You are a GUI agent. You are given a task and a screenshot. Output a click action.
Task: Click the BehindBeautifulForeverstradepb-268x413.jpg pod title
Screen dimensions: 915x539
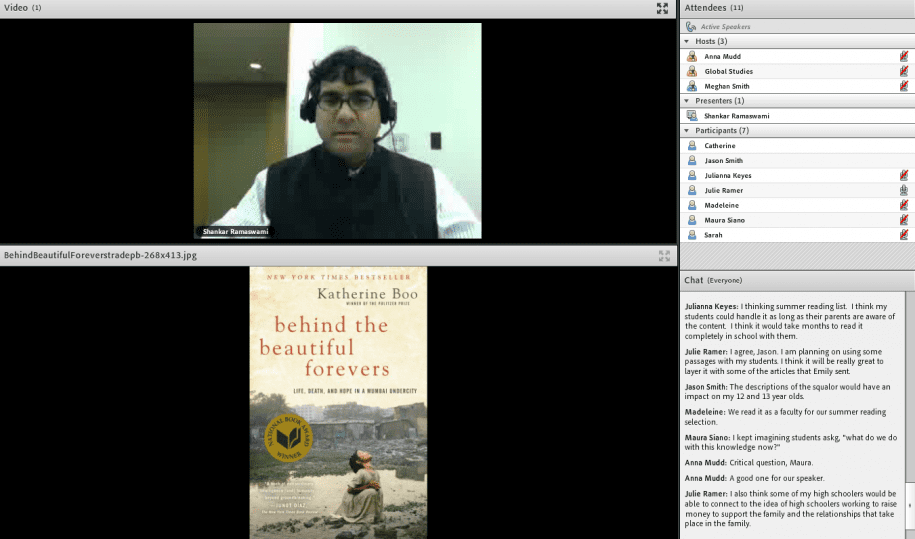[x=100, y=255]
